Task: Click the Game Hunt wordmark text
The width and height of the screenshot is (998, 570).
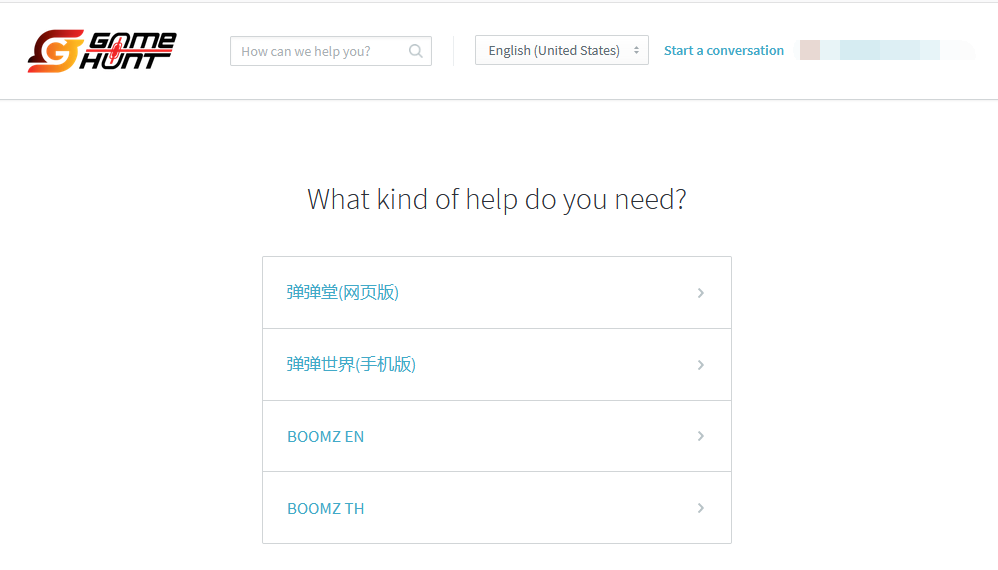Action: pos(128,50)
